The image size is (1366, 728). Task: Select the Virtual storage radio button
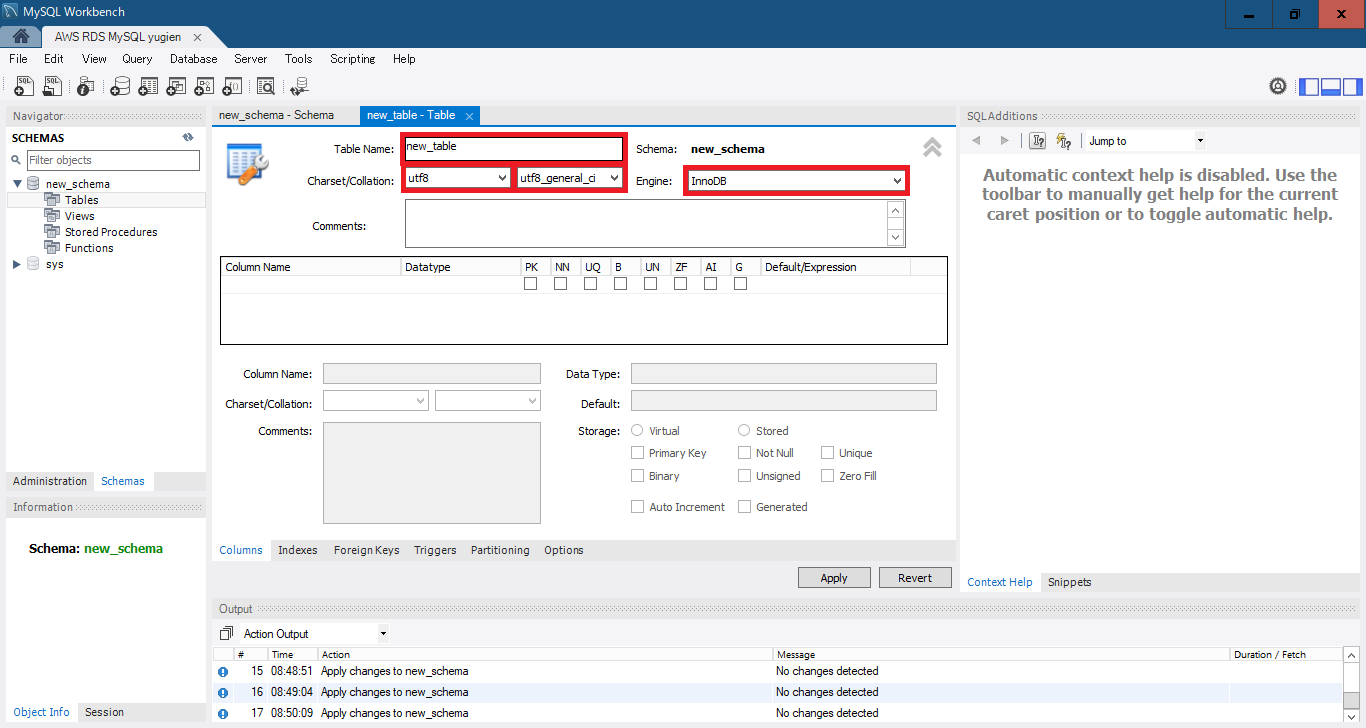pos(638,430)
